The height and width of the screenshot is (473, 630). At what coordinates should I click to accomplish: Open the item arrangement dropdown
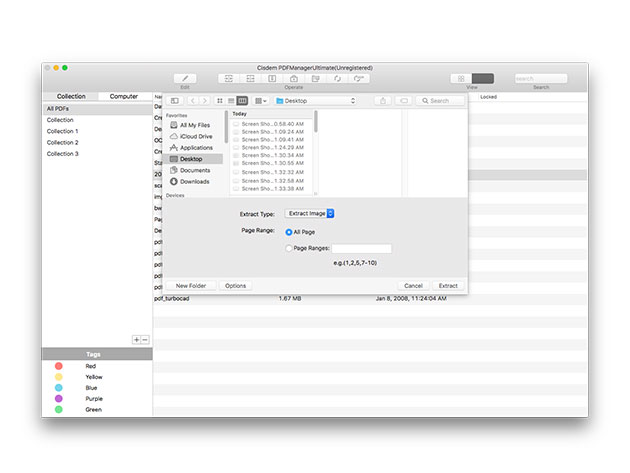(x=261, y=101)
